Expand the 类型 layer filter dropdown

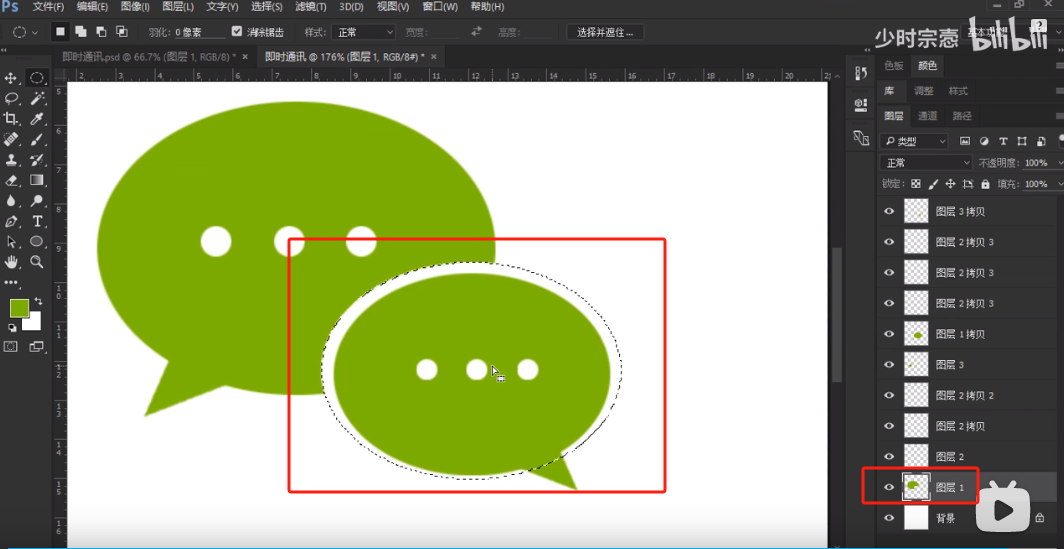(915, 141)
